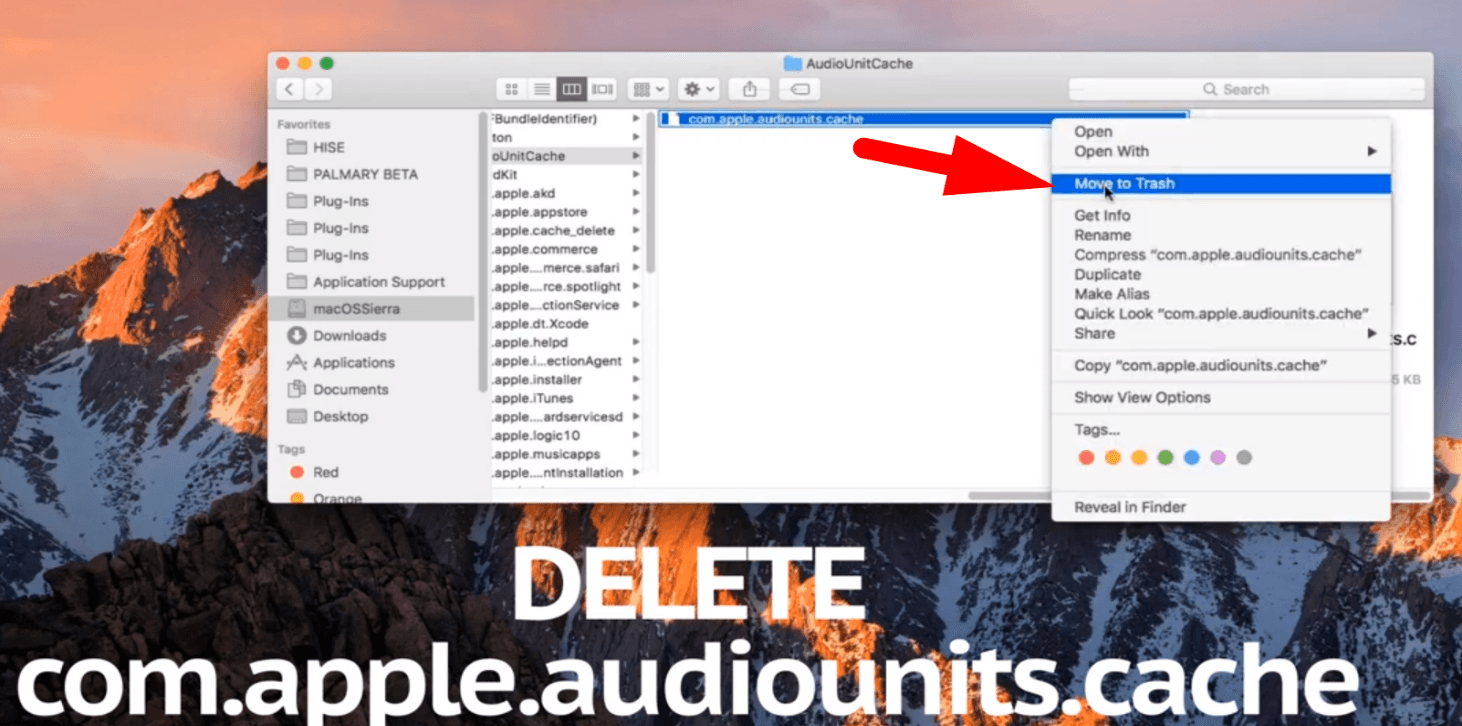
Task: Select oUnitCache folder in column
Action: click(x=567, y=156)
